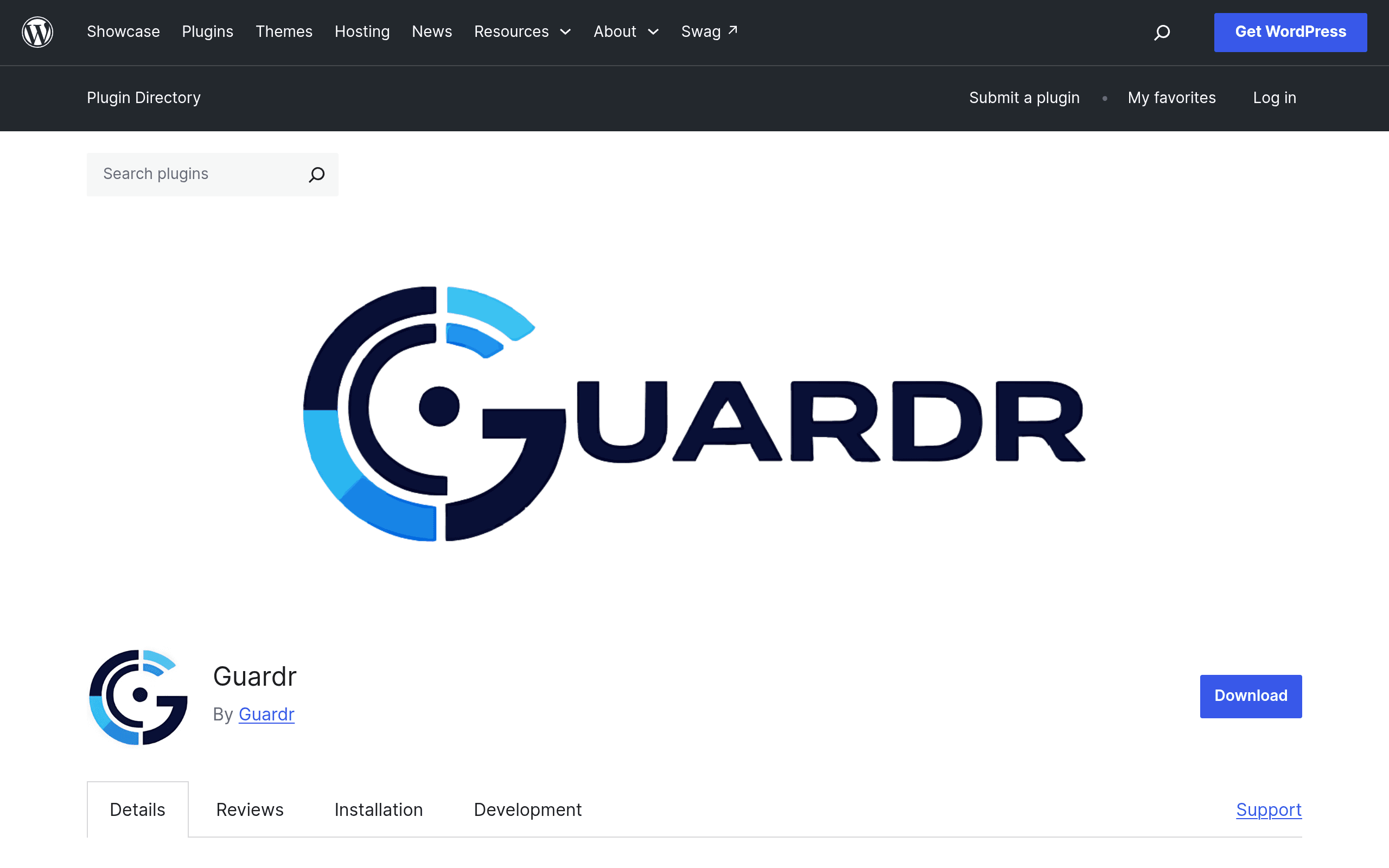Switch to the Development tab
This screenshot has width=1389, height=868.
527,809
